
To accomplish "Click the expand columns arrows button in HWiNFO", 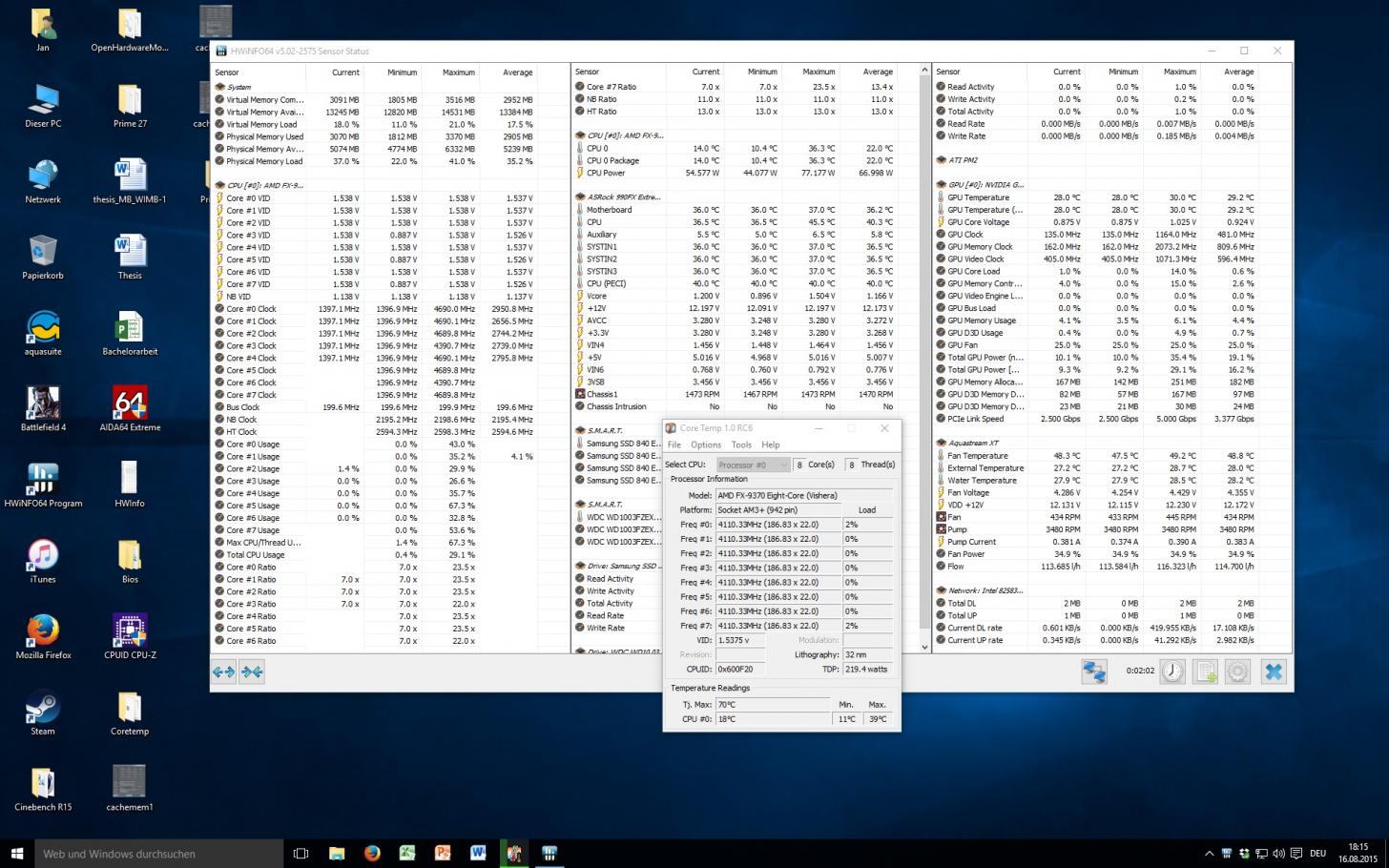I will (223, 672).
